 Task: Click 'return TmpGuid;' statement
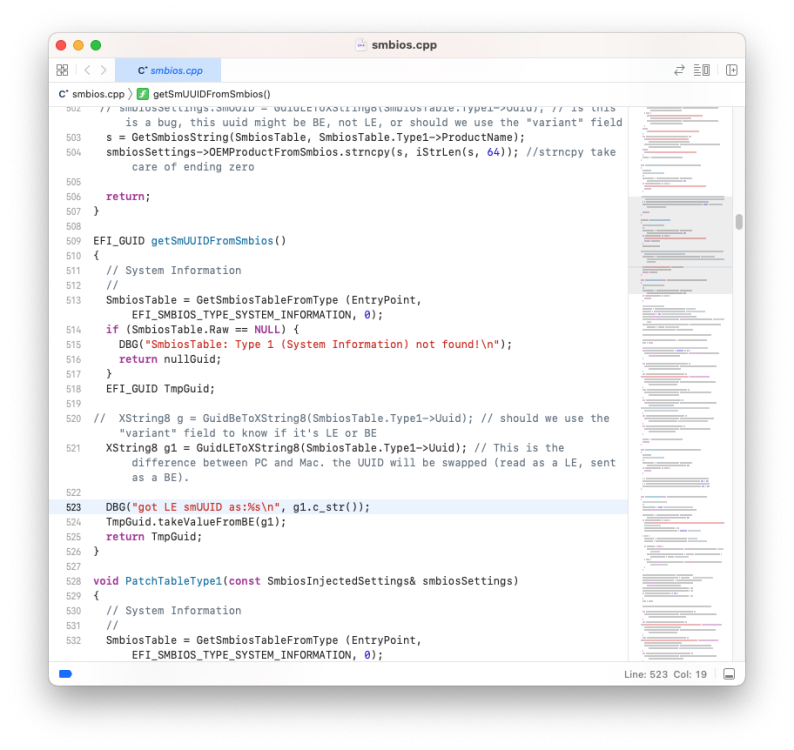tap(154, 537)
